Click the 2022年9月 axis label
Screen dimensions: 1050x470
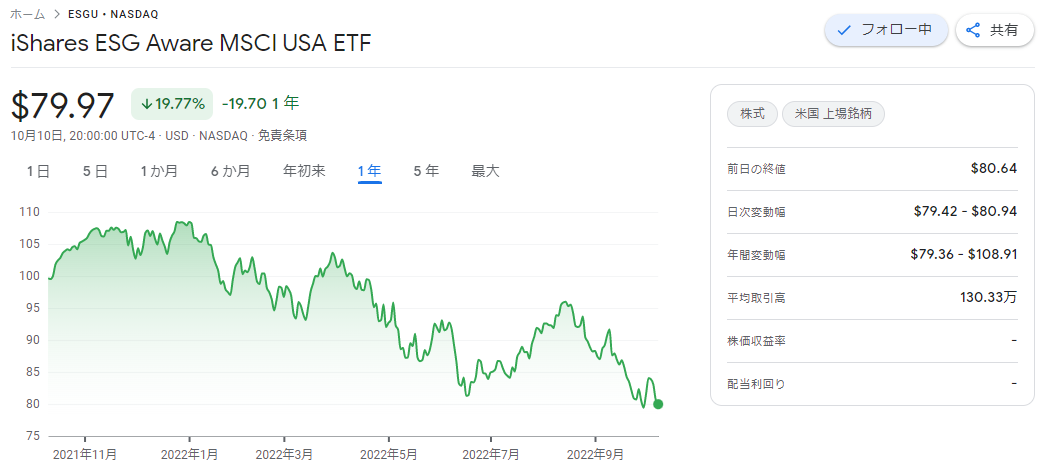point(595,455)
